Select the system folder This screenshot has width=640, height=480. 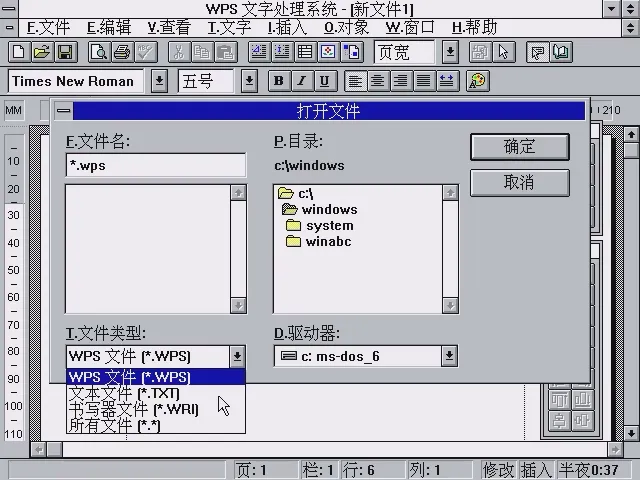[x=320, y=225]
